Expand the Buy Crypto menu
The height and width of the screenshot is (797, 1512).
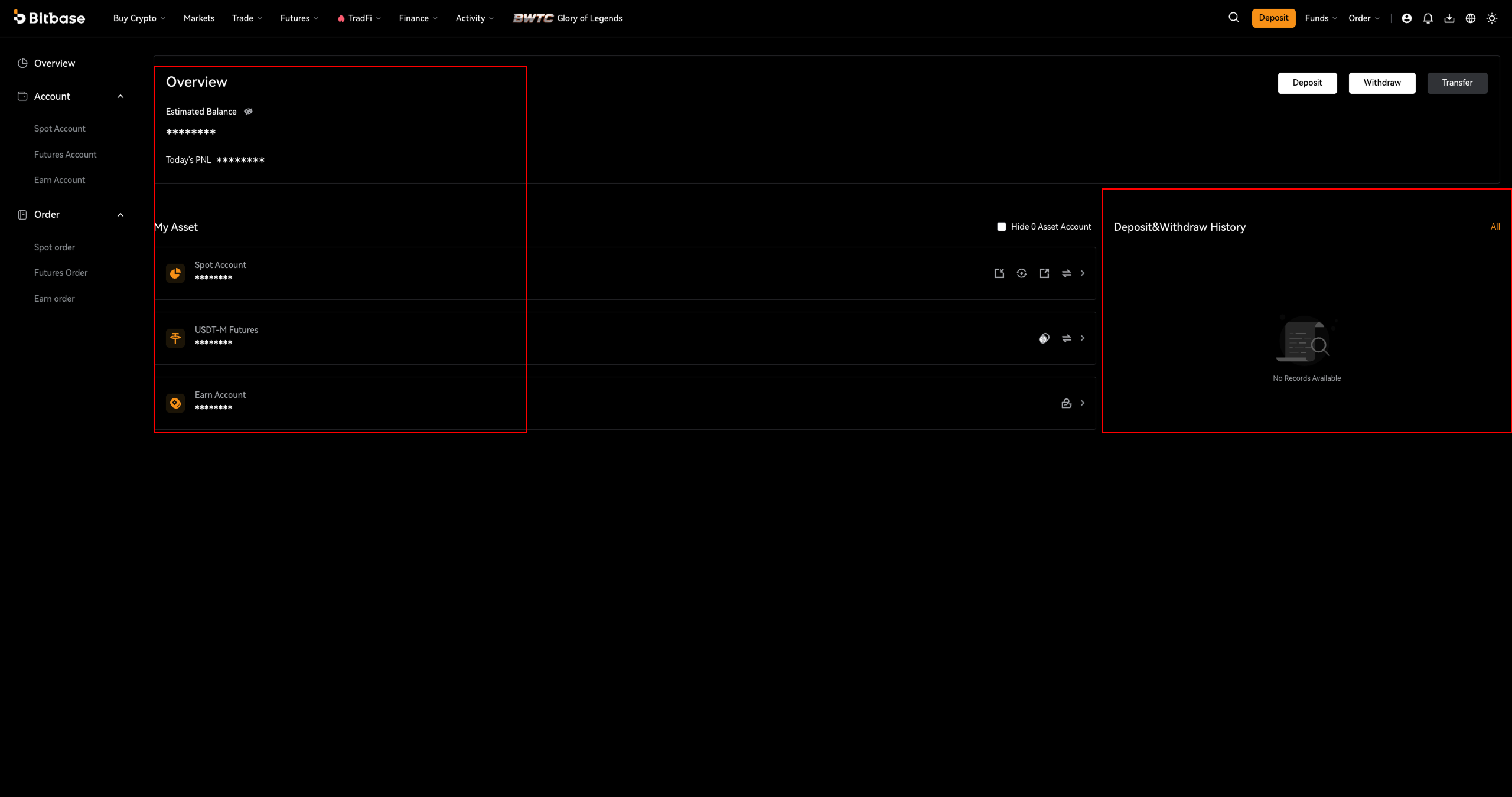(139, 18)
